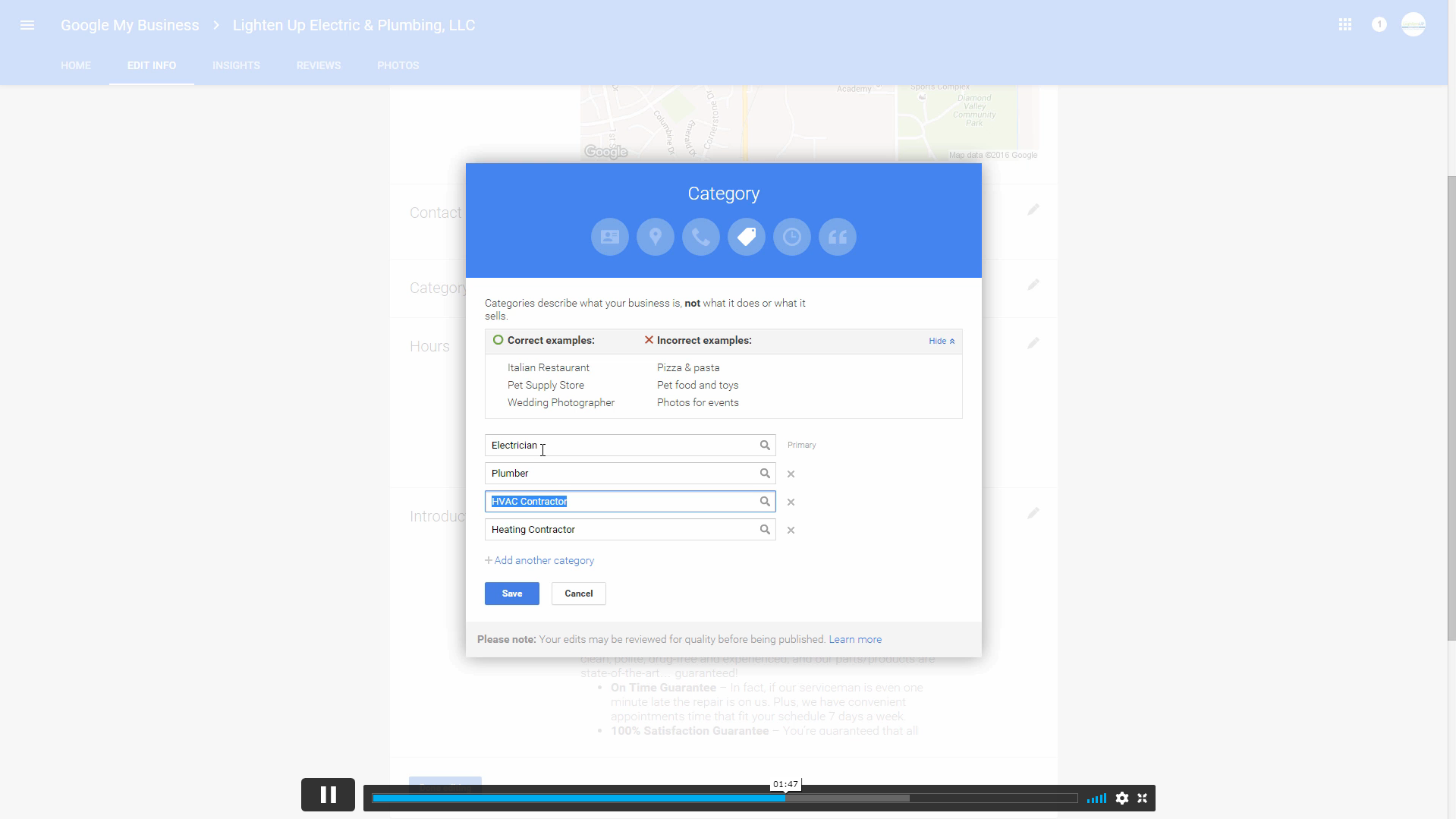This screenshot has width=1456, height=819.
Task: Pause the video playback
Action: point(328,795)
